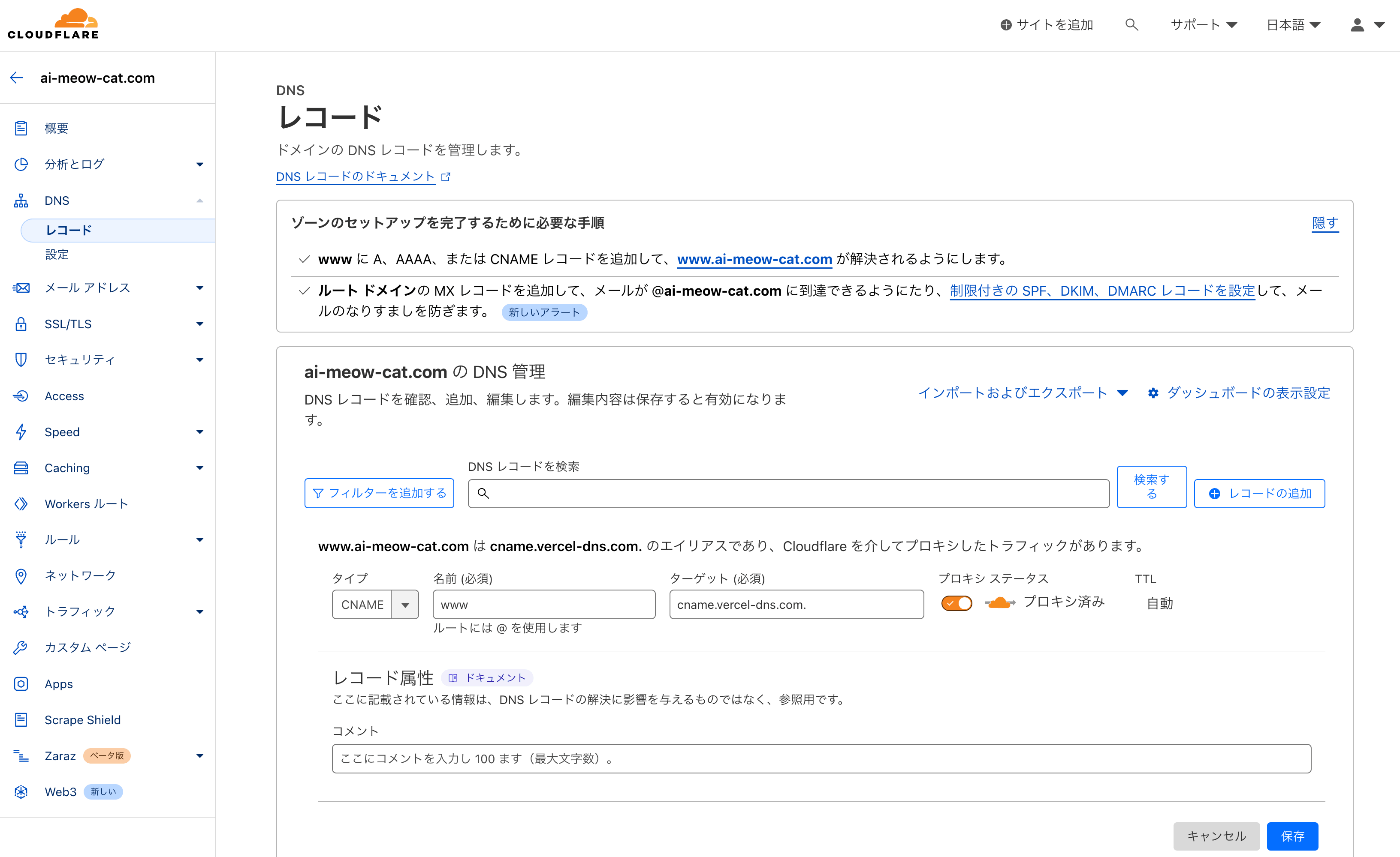Select 設定 under DNS in sidebar

[x=57, y=255]
